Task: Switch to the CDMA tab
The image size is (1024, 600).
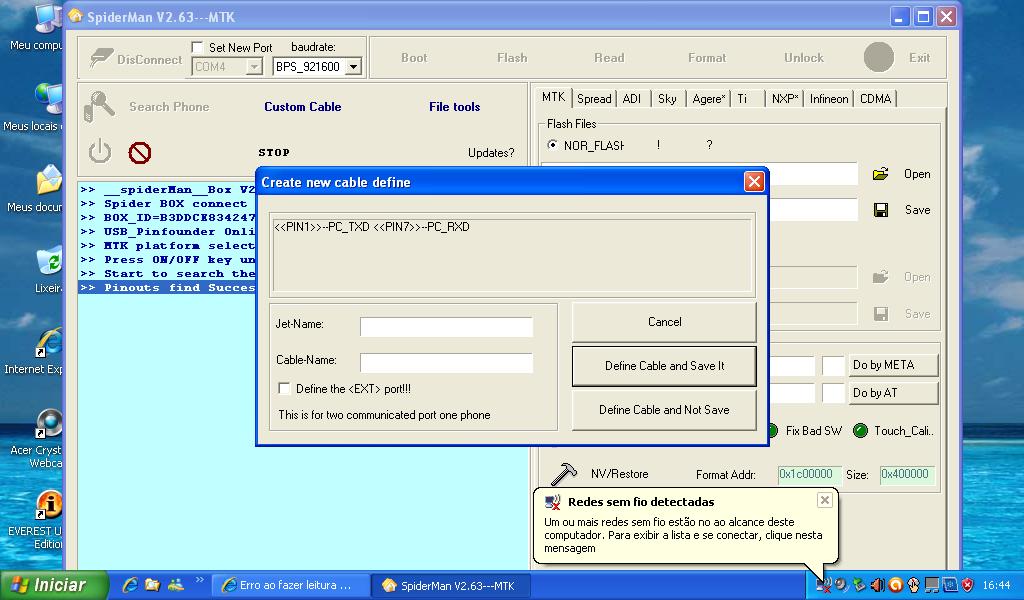Action: pyautogui.click(x=875, y=99)
